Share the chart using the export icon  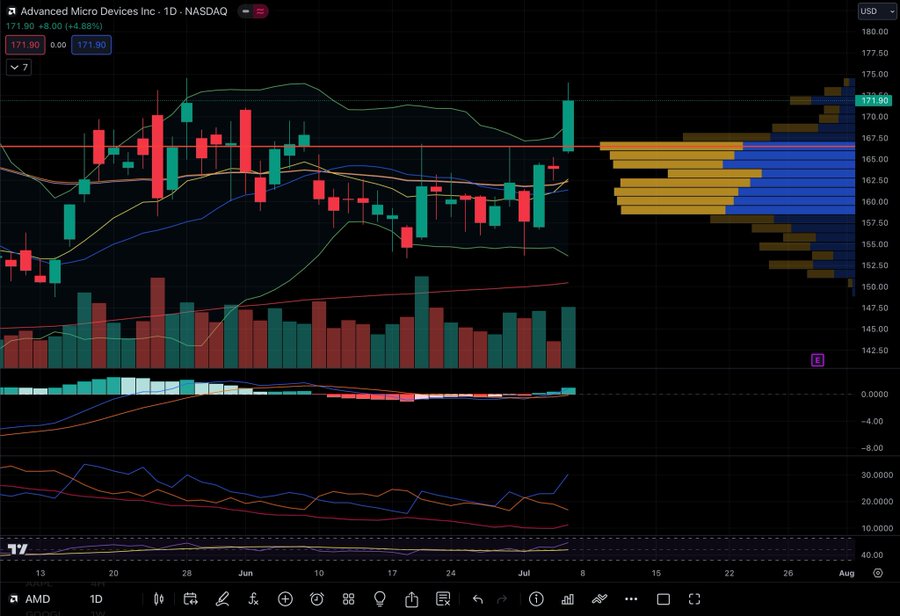411,599
